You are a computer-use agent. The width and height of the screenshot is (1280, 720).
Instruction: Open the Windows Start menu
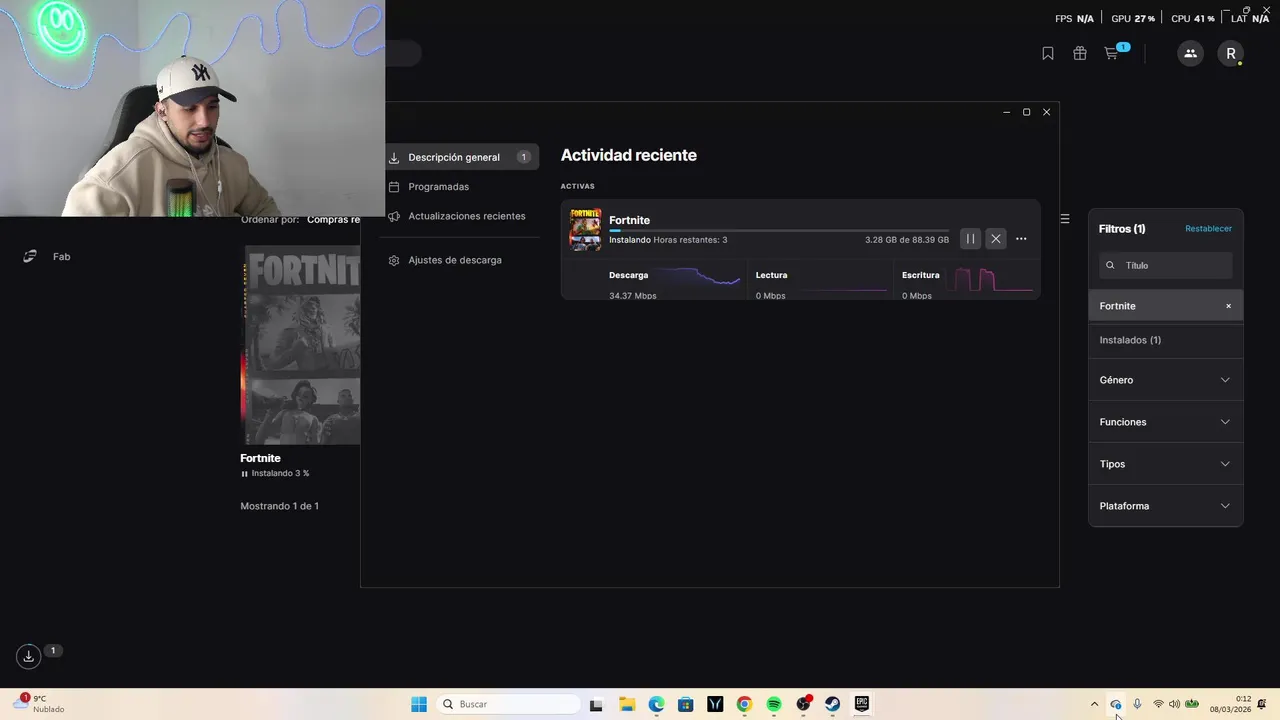(x=419, y=704)
